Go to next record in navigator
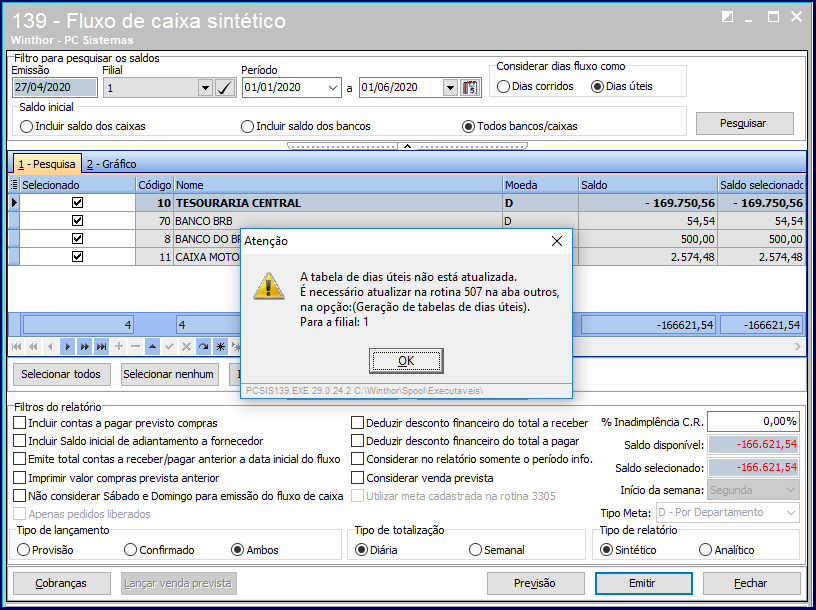Viewport: 816px width, 610px height. tap(68, 347)
